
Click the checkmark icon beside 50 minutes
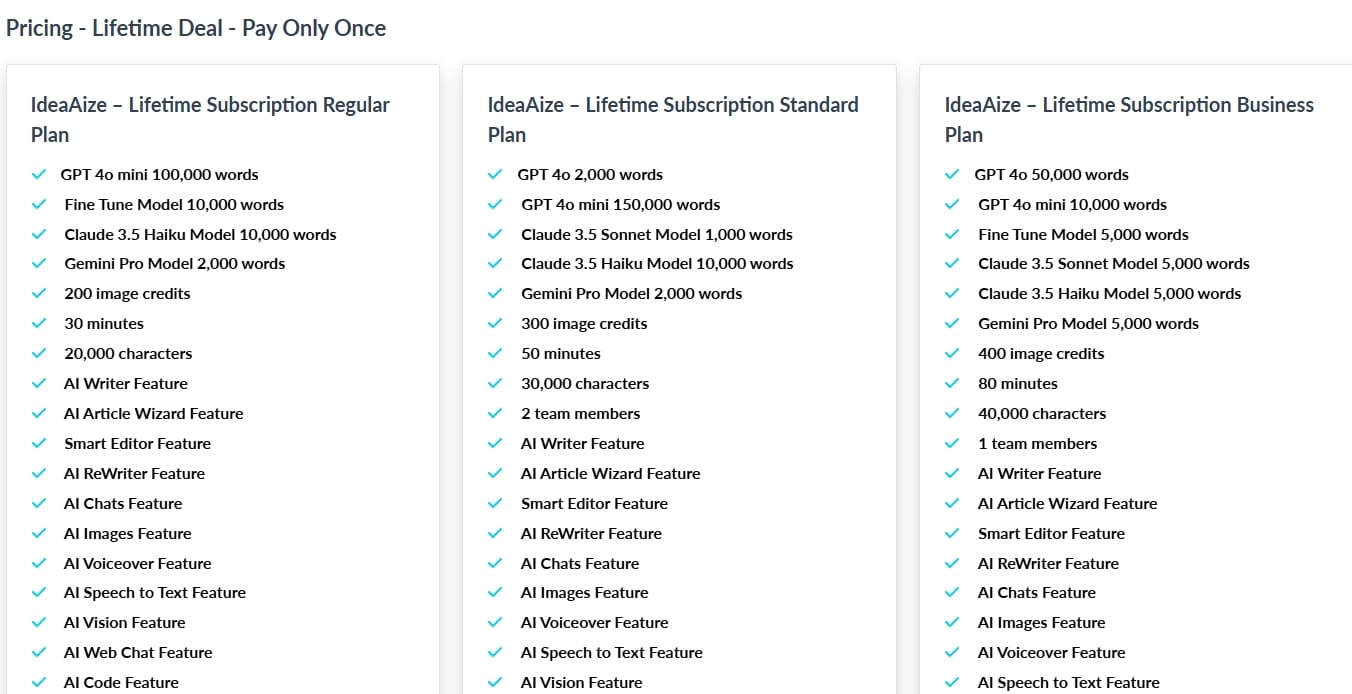(x=495, y=354)
